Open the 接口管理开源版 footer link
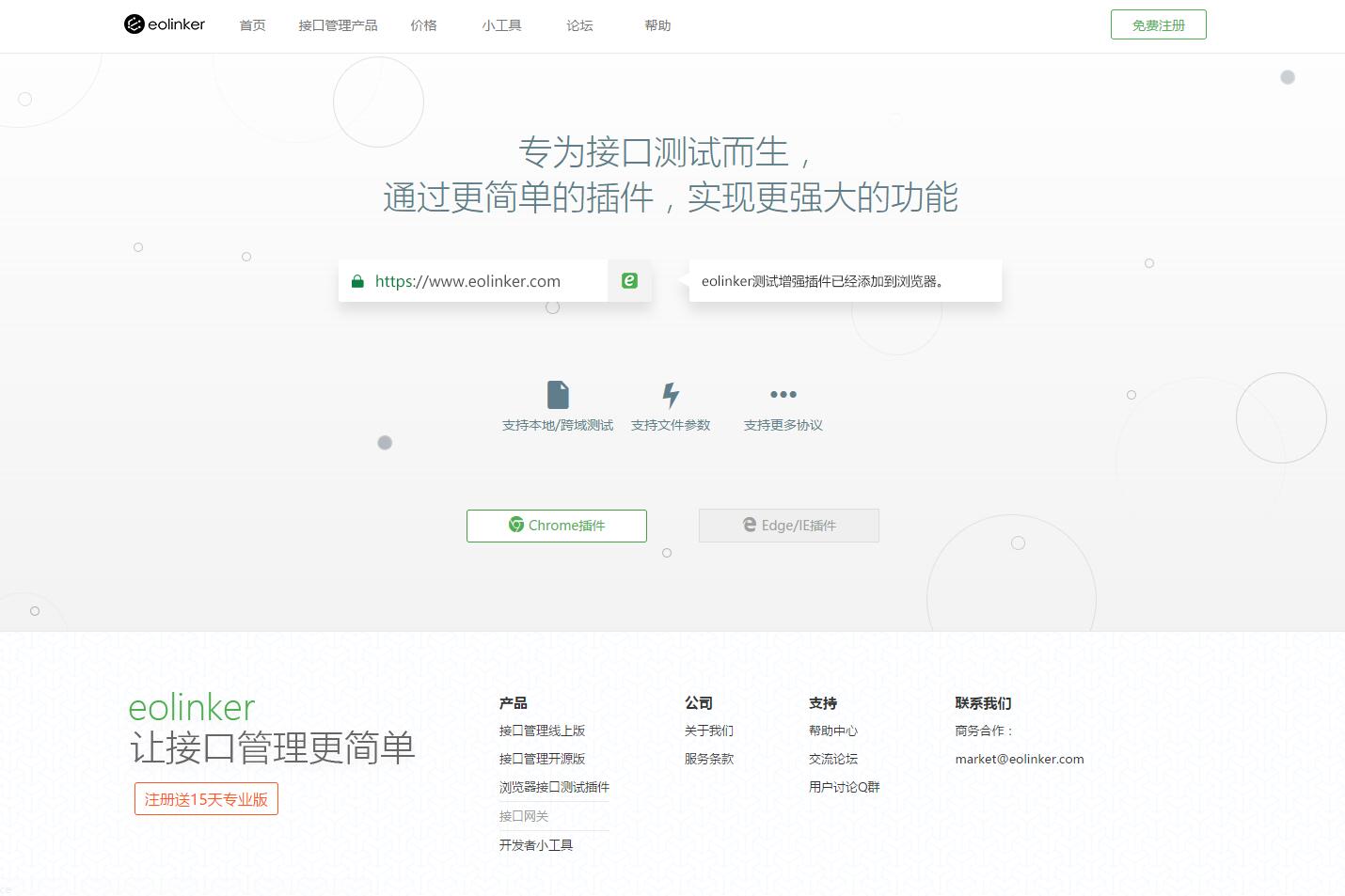The image size is (1345, 896). (x=542, y=759)
